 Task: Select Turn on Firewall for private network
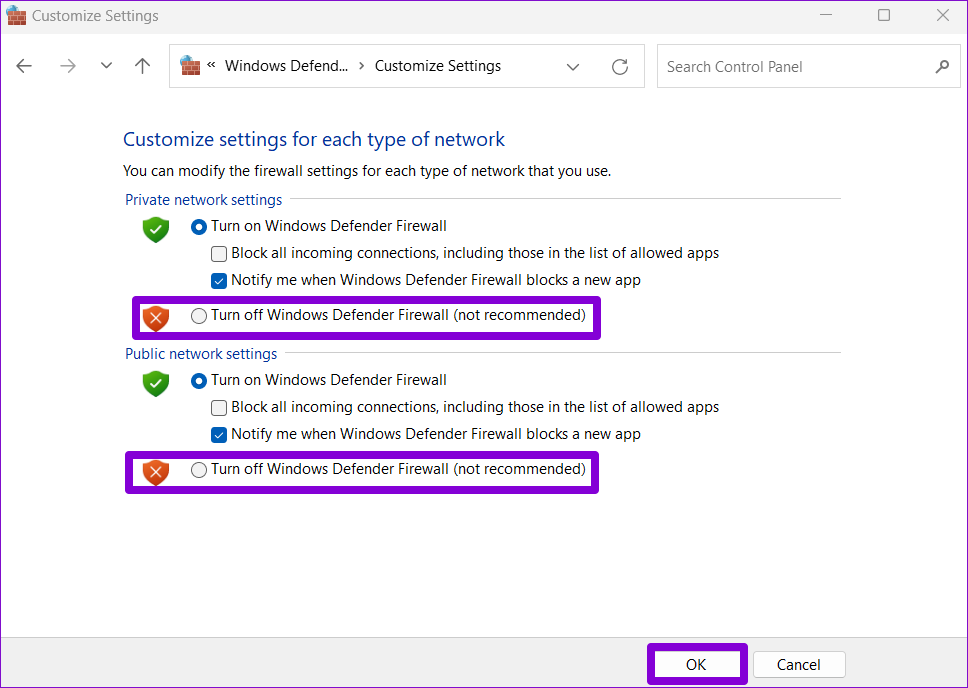point(198,227)
